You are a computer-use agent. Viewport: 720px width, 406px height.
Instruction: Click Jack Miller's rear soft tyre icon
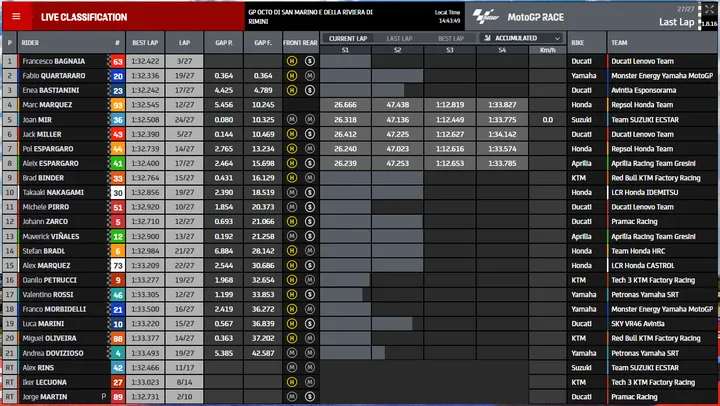pyautogui.click(x=310, y=134)
